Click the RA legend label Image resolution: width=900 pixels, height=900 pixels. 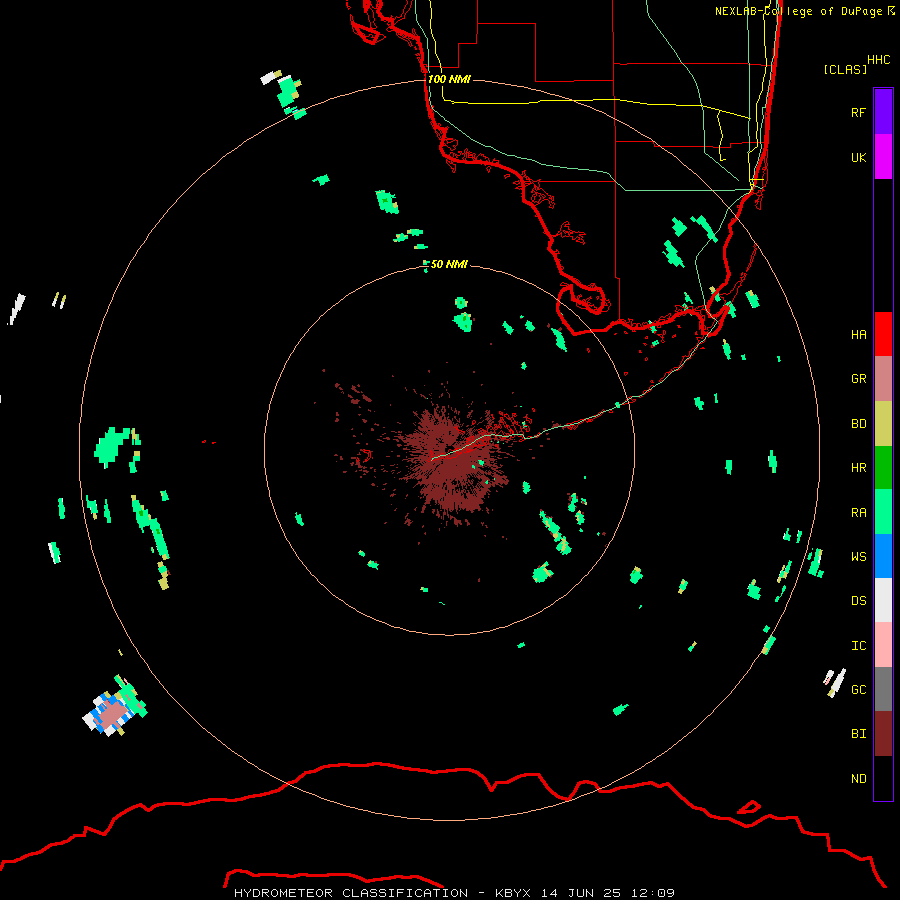pos(858,513)
